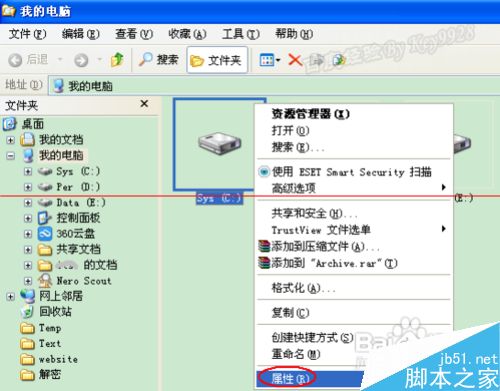Select the Temp folder in tree
The image size is (500, 391).
pyautogui.click(x=40, y=328)
